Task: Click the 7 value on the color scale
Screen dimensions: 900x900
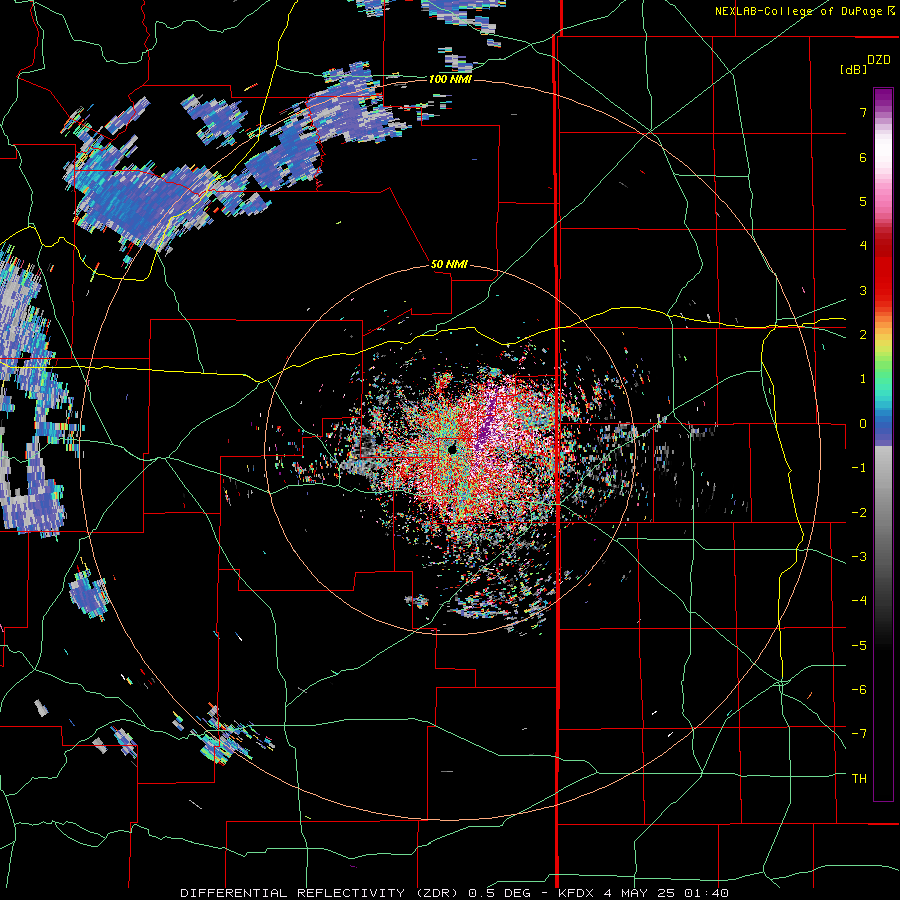Action: (x=863, y=112)
